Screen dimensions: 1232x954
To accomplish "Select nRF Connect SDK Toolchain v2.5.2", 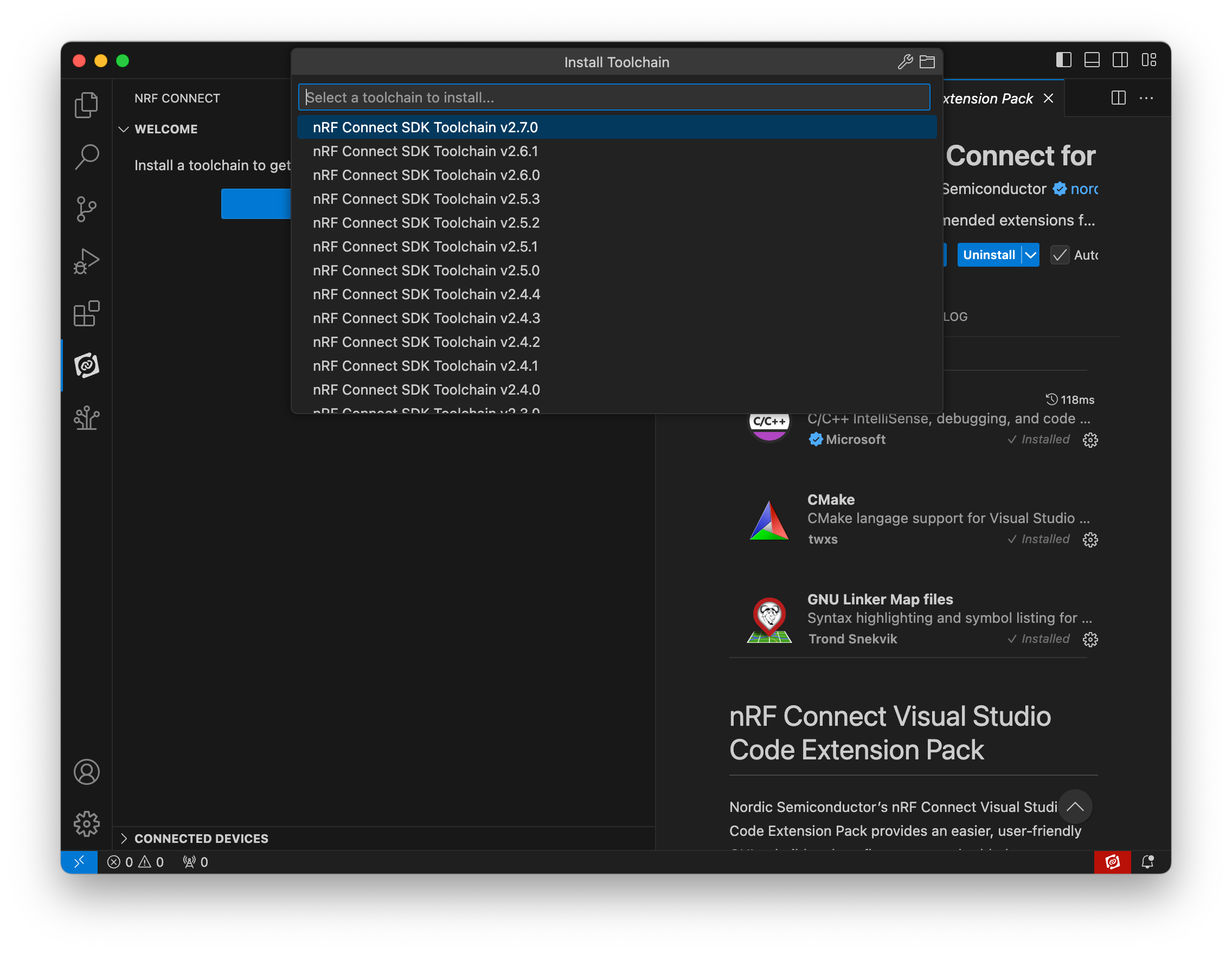I will (617, 223).
